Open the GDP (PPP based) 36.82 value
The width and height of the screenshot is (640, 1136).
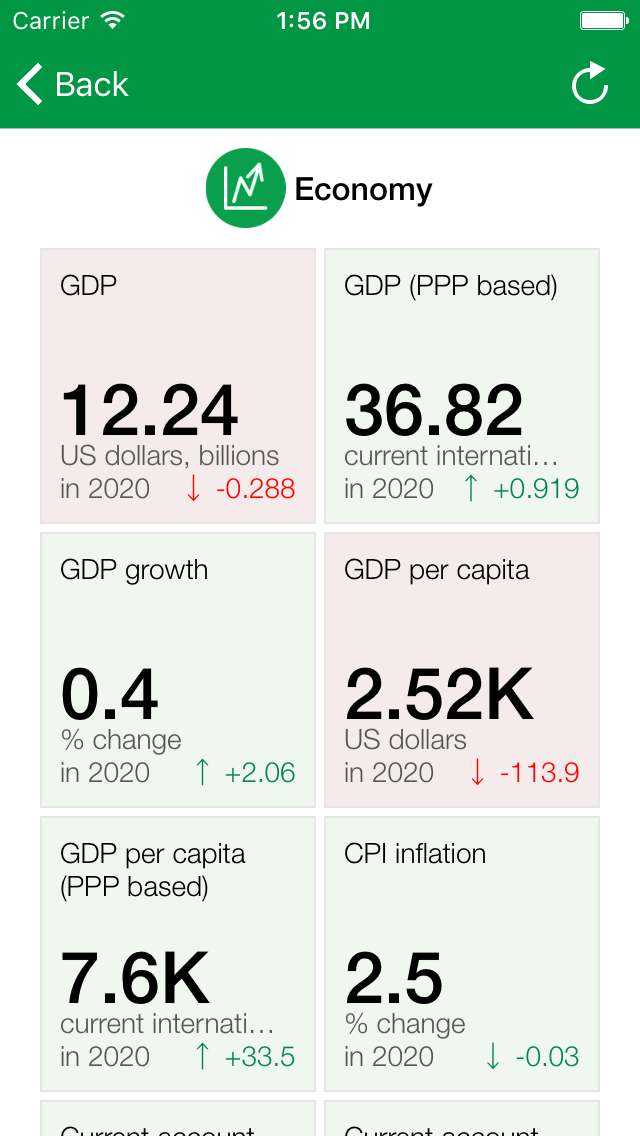pos(434,410)
